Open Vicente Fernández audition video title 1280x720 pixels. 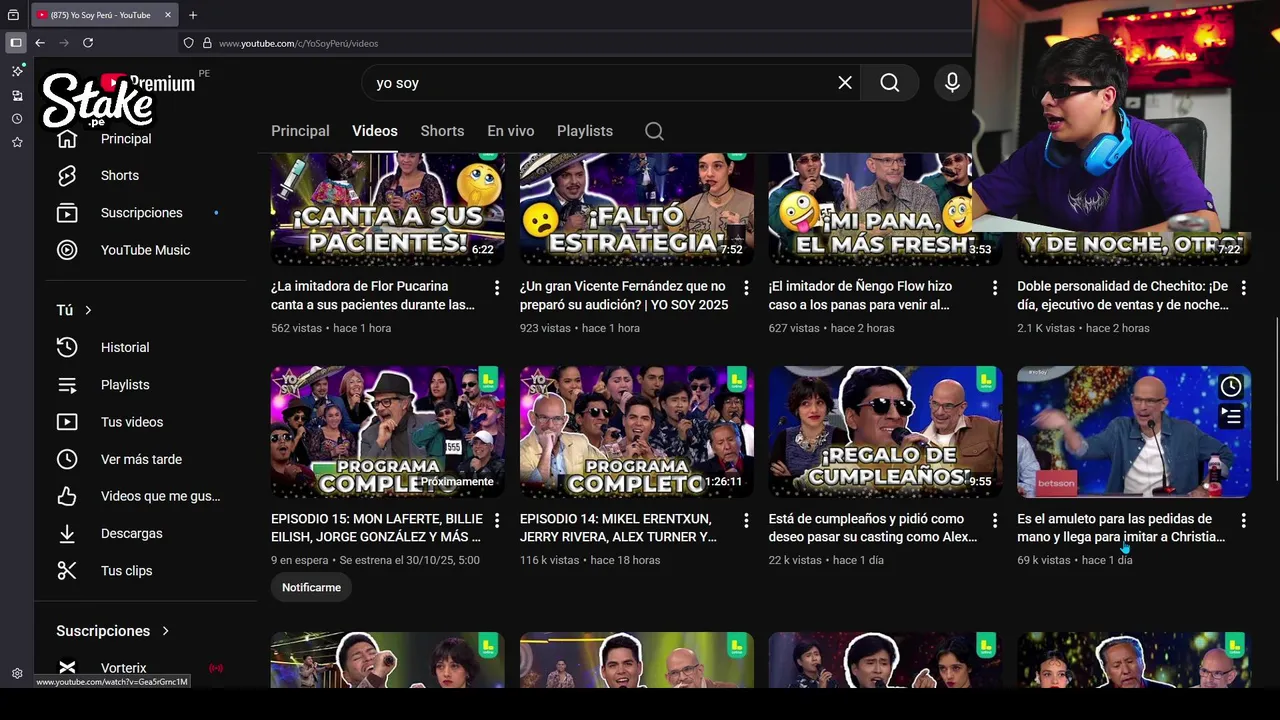[624, 296]
